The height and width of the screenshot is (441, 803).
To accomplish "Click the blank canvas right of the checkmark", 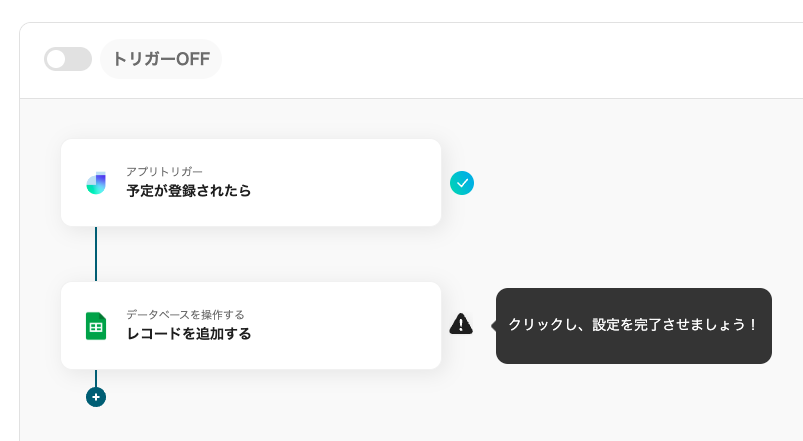I will [x=620, y=183].
